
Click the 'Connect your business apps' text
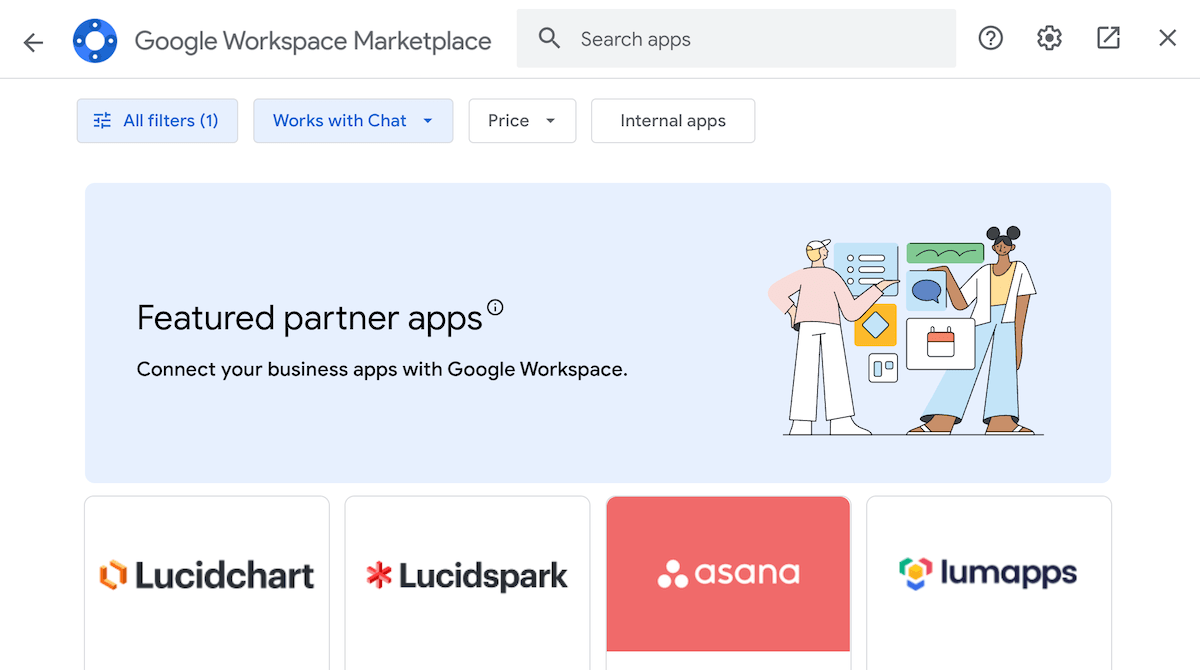(382, 369)
